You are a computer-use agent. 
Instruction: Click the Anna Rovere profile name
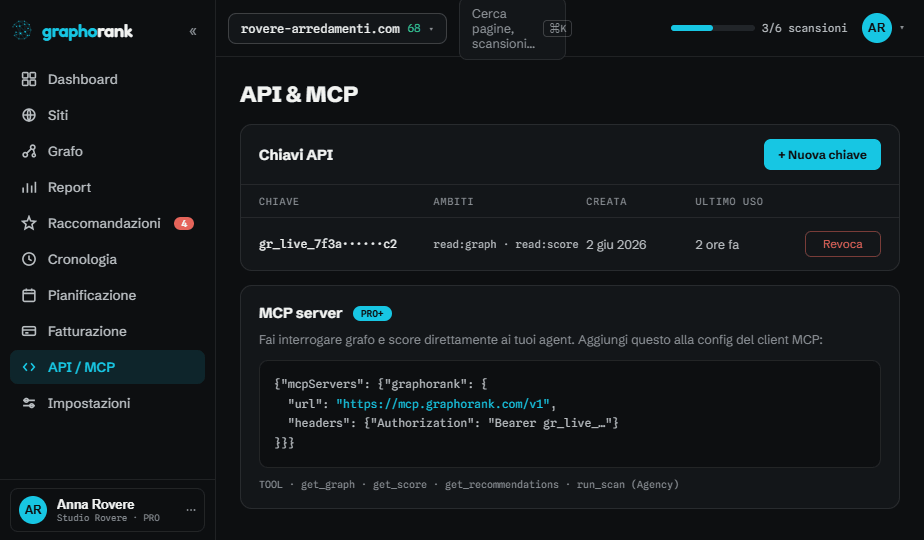[x=95, y=504]
